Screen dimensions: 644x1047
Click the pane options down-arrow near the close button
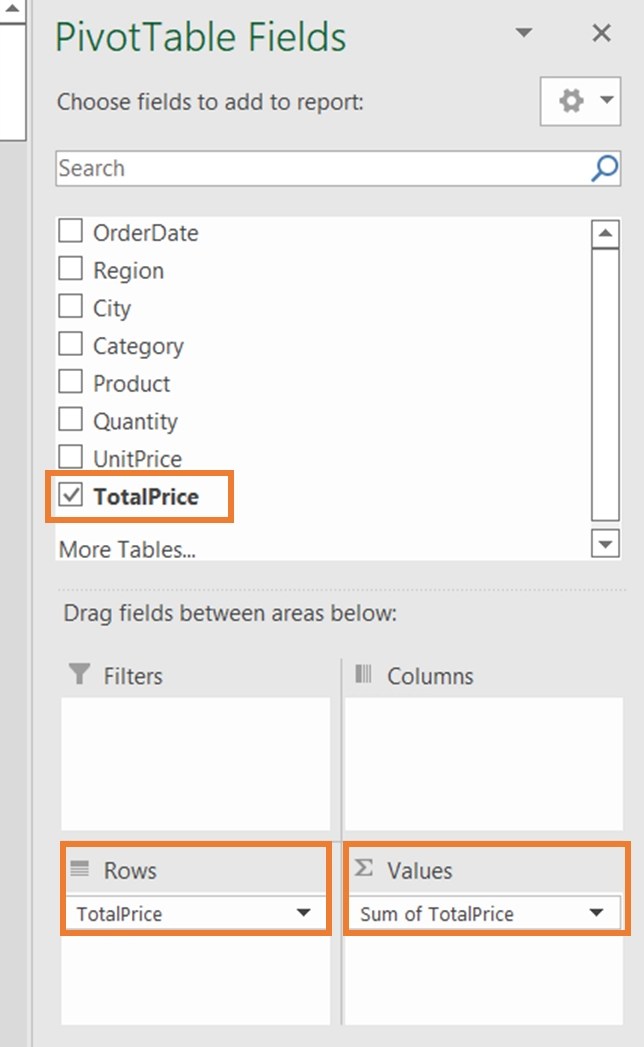pyautogui.click(x=524, y=33)
